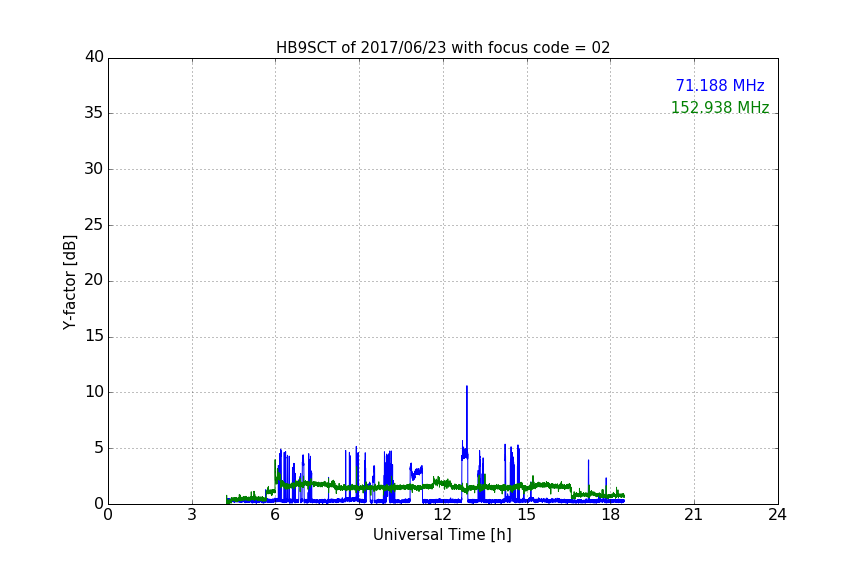This screenshot has width=864, height=576.
Task: Click the 'Y-factor [dB]' axis label
Action: (69, 282)
